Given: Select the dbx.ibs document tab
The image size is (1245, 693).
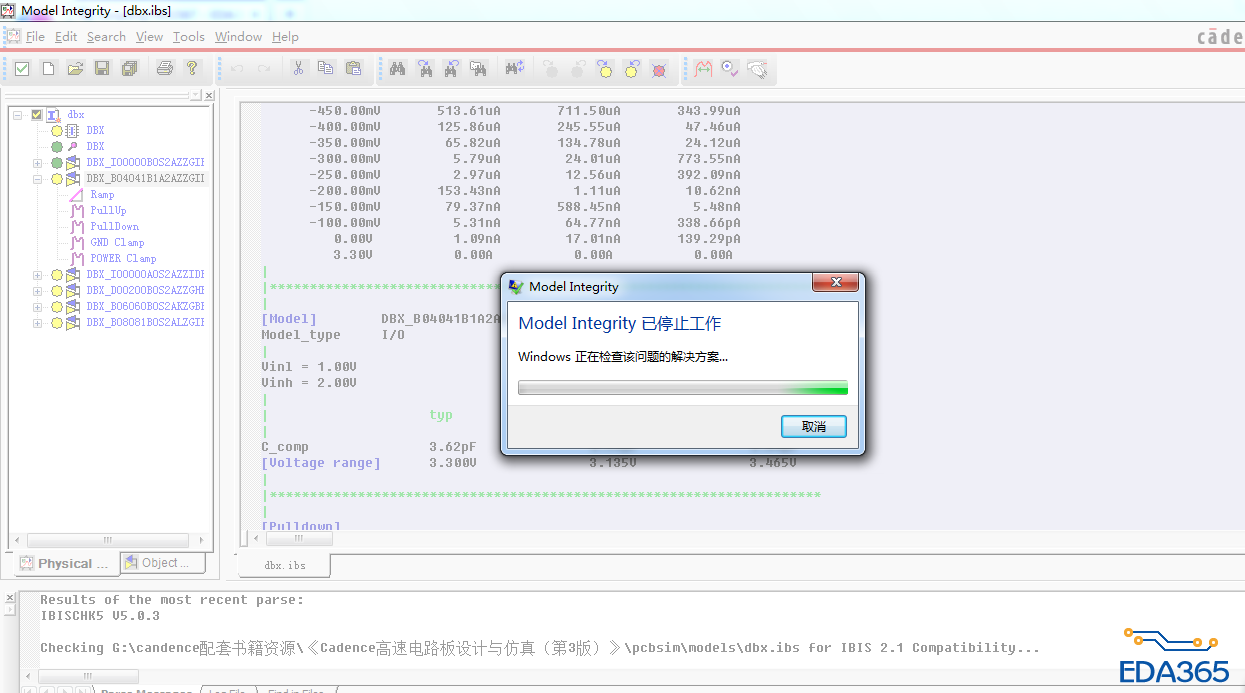Looking at the screenshot, I should [285, 565].
